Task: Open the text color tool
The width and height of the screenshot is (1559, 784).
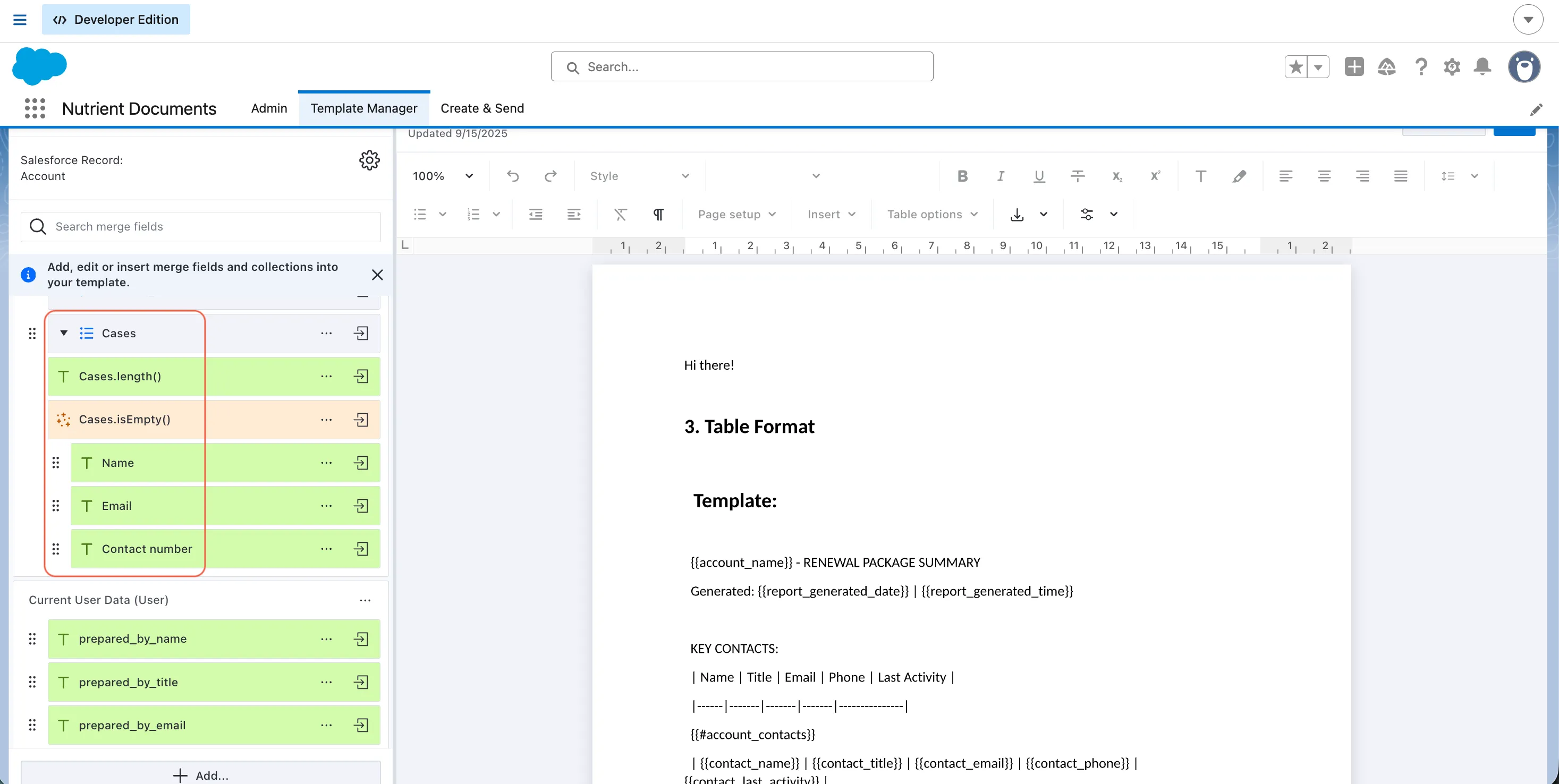Action: pos(1201,176)
